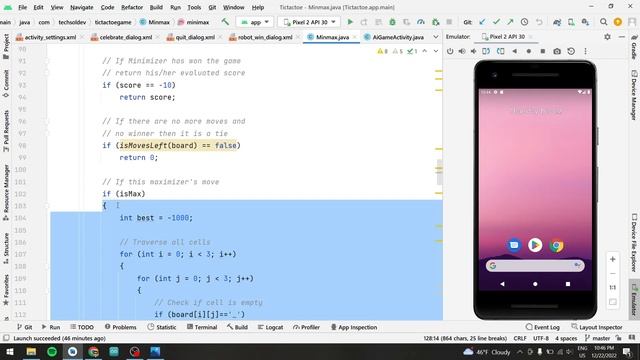Open Chrome from the Windows taskbar
The height and width of the screenshot is (360, 640).
pos(93,352)
